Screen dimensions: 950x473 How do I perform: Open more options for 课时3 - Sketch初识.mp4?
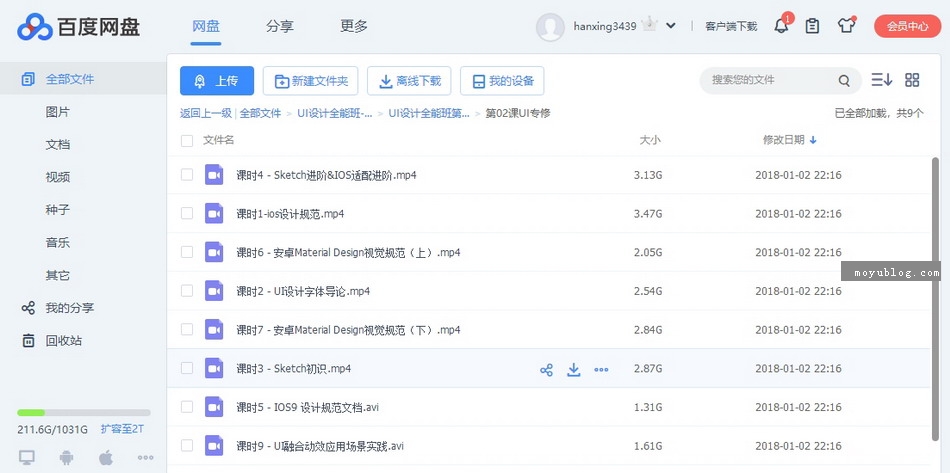pos(601,369)
